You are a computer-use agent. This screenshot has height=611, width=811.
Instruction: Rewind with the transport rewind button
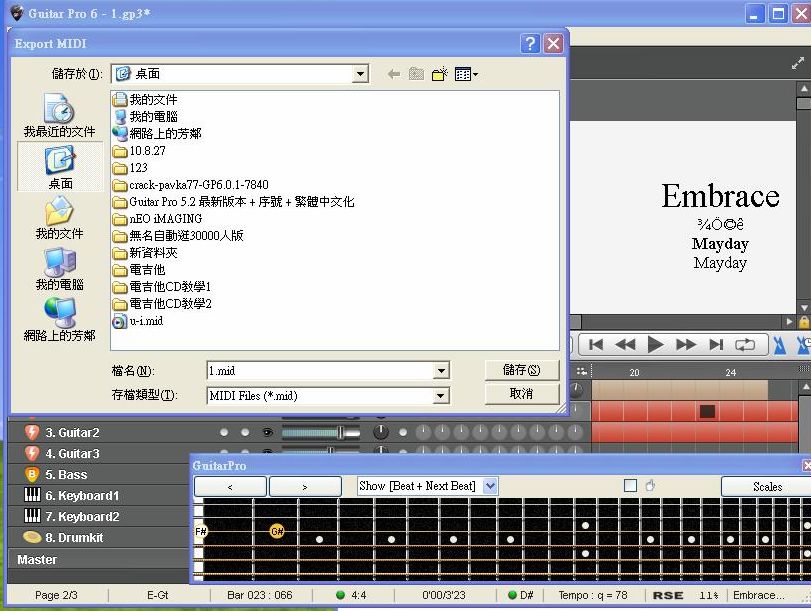coord(625,345)
